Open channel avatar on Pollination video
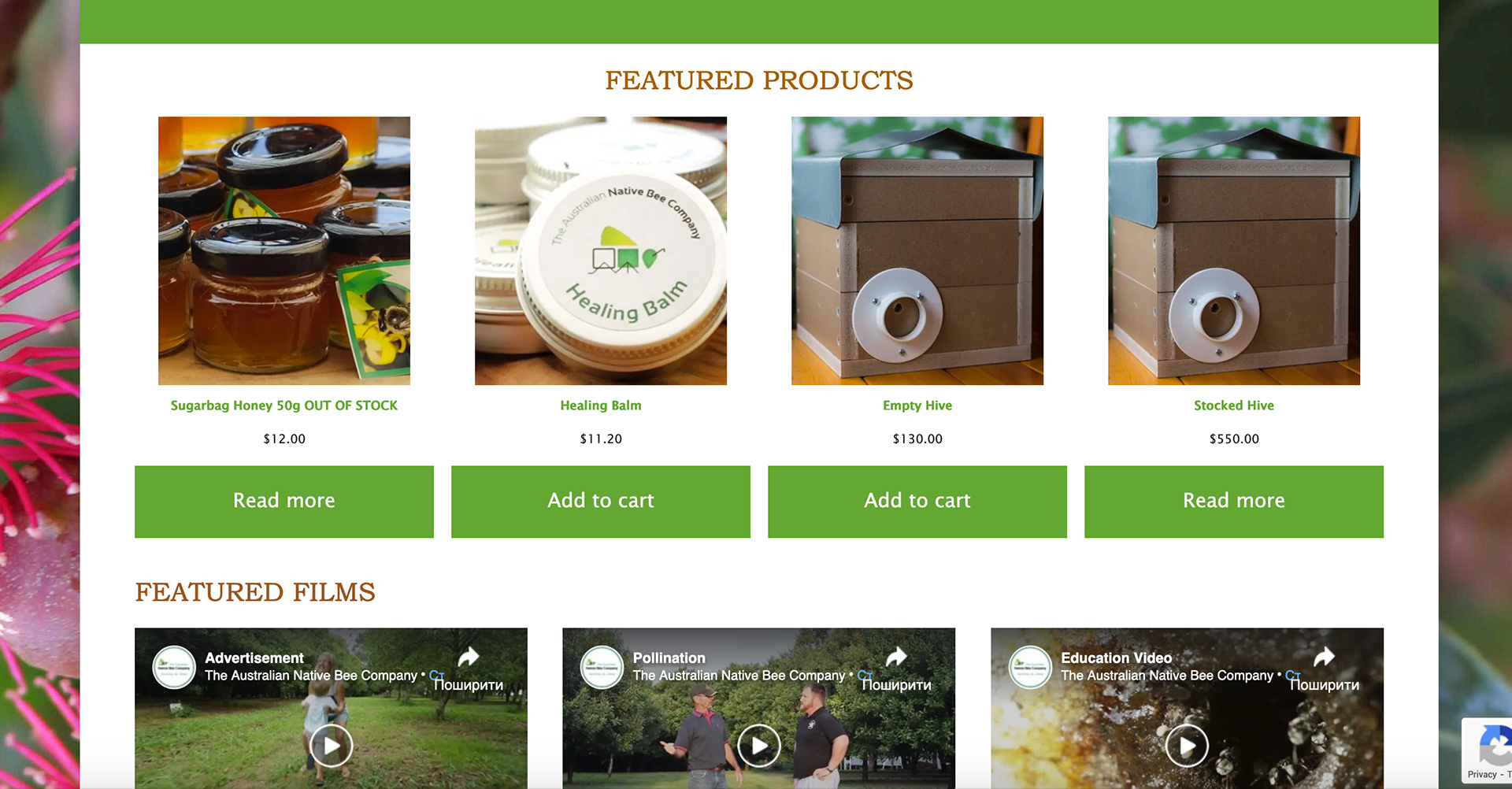1512x789 pixels. 602,667
